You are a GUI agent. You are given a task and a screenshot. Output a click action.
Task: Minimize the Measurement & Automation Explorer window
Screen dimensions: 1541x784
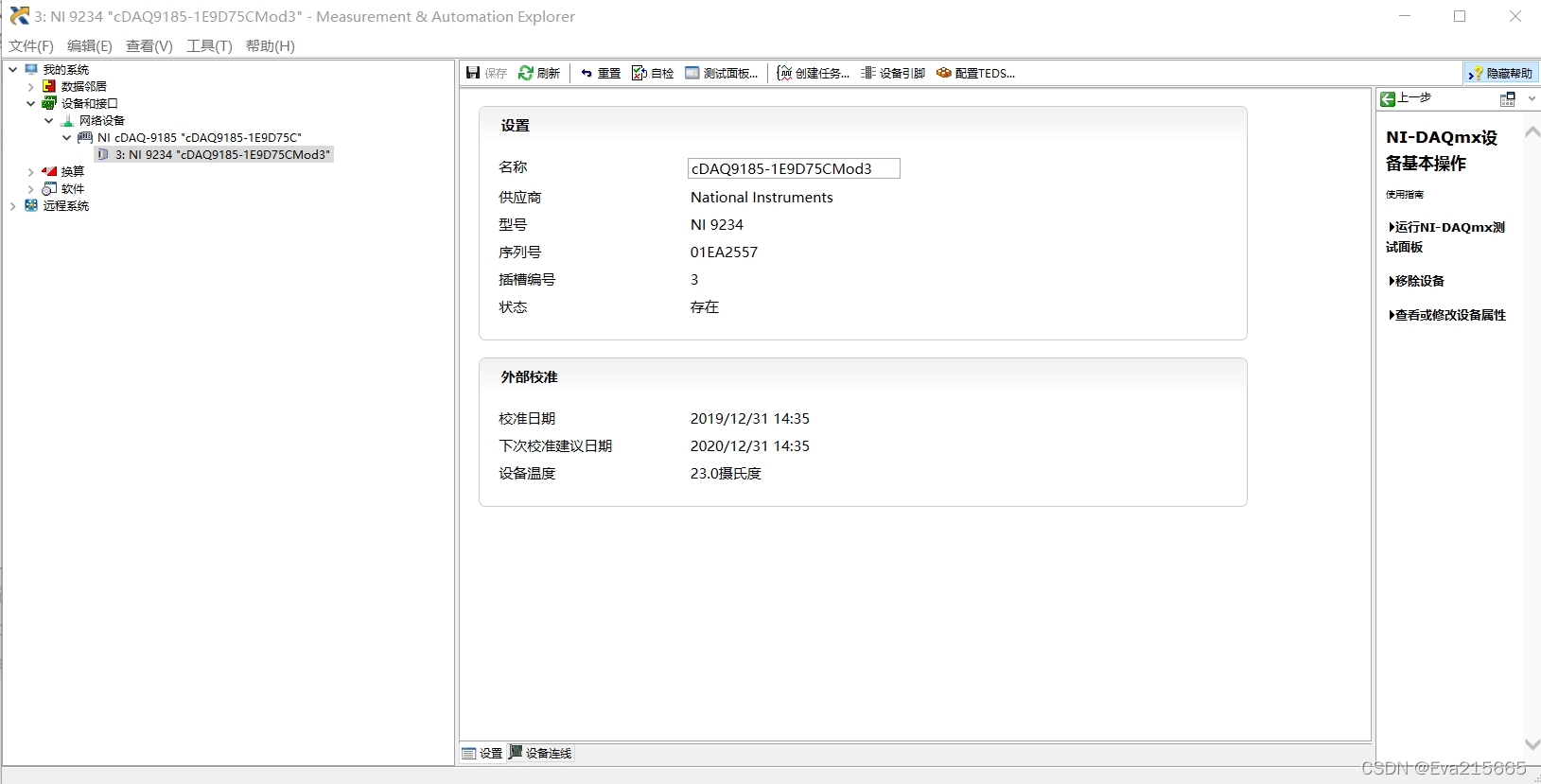click(1405, 16)
